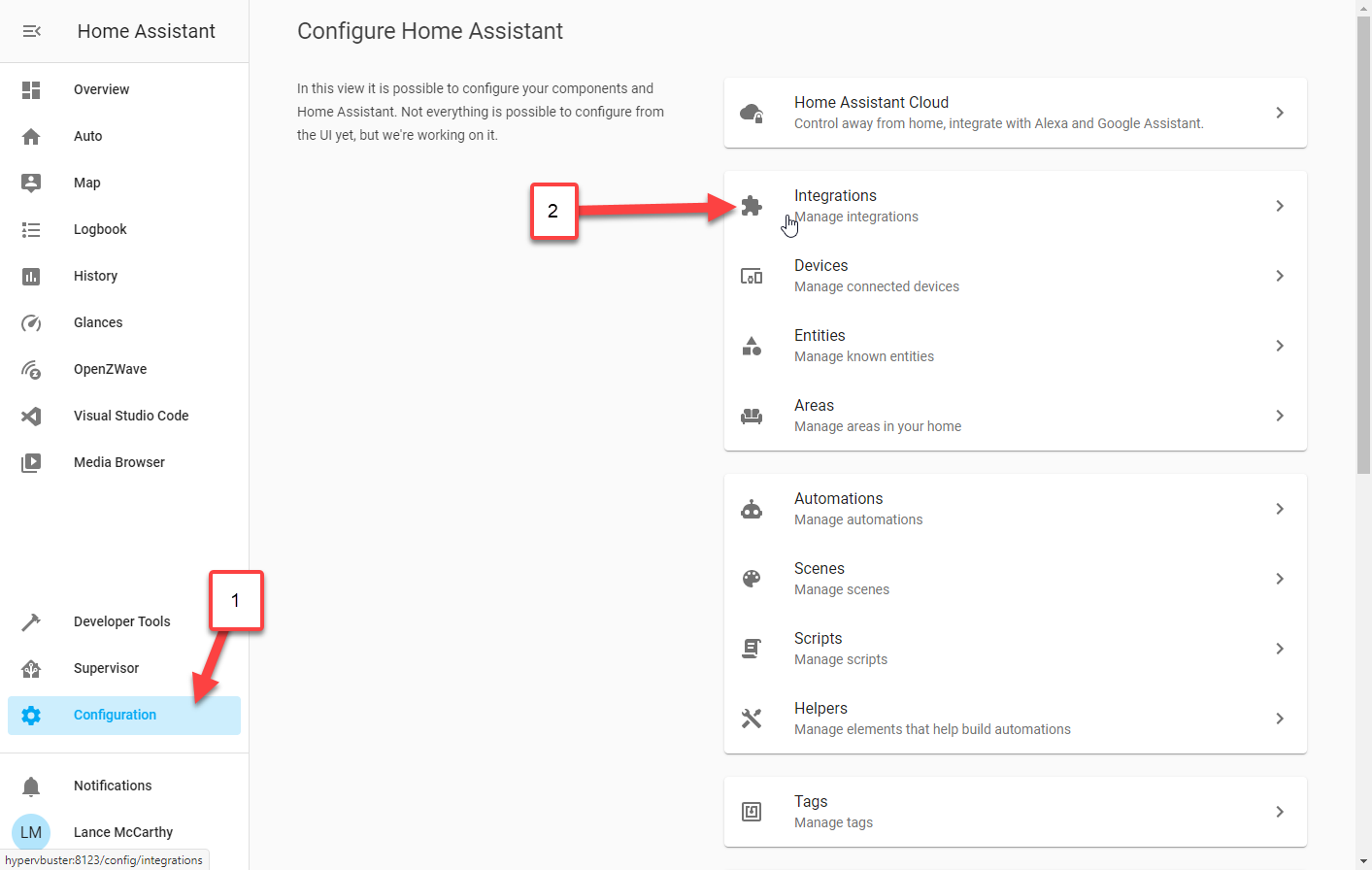Image resolution: width=1372 pixels, height=870 pixels.
Task: Open the Logbook sidebar item
Action: (100, 229)
